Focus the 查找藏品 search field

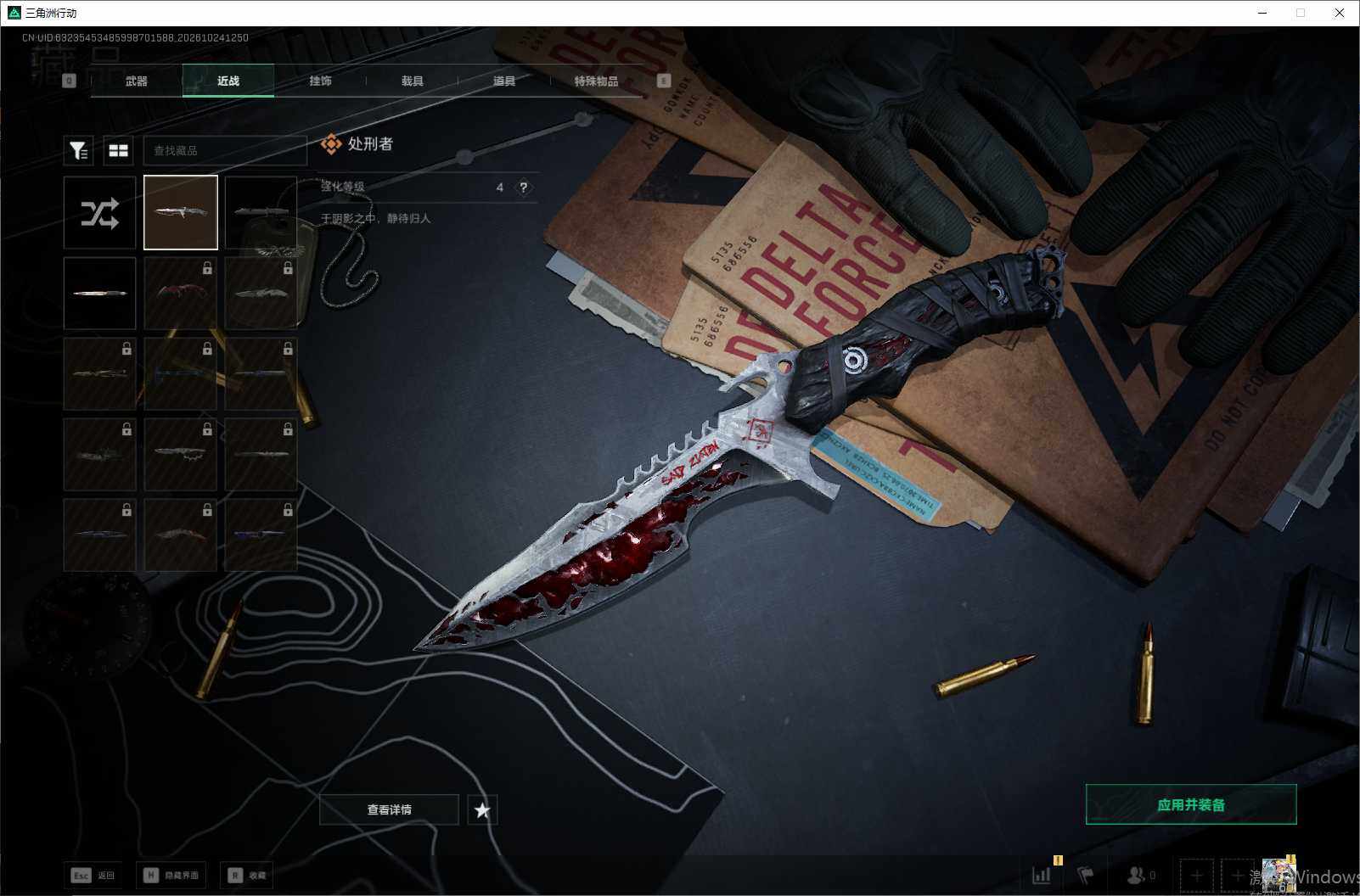tap(225, 151)
